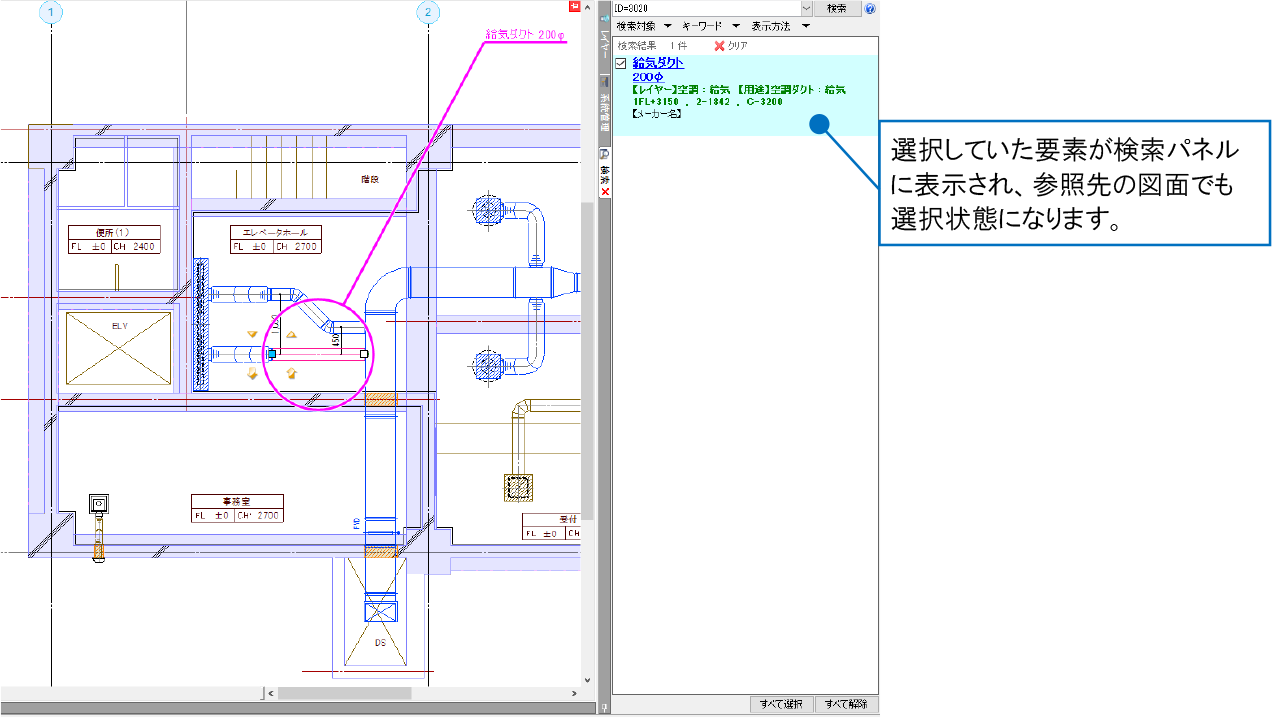Click the すべて選択 button
The width and height of the screenshot is (1272, 718).
pyautogui.click(x=783, y=704)
